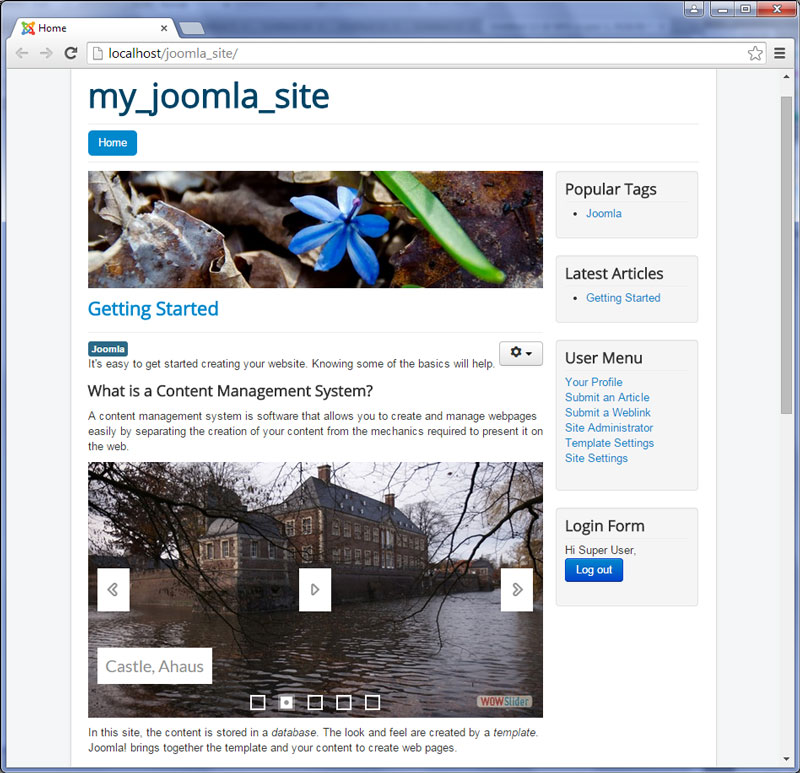Select the fifth slider bullet

(x=372, y=703)
